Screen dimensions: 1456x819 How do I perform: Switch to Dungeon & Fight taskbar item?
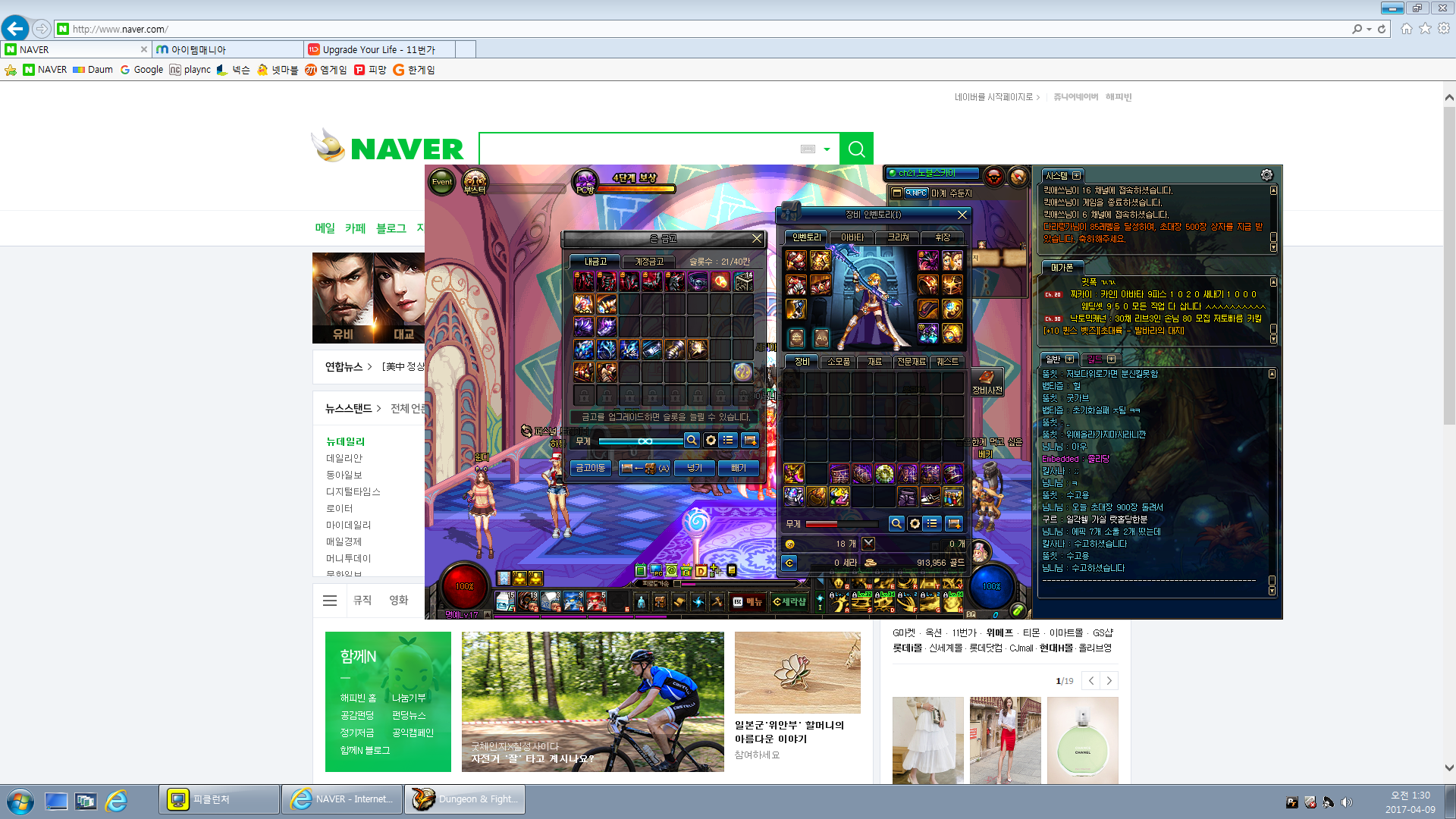pos(464,799)
